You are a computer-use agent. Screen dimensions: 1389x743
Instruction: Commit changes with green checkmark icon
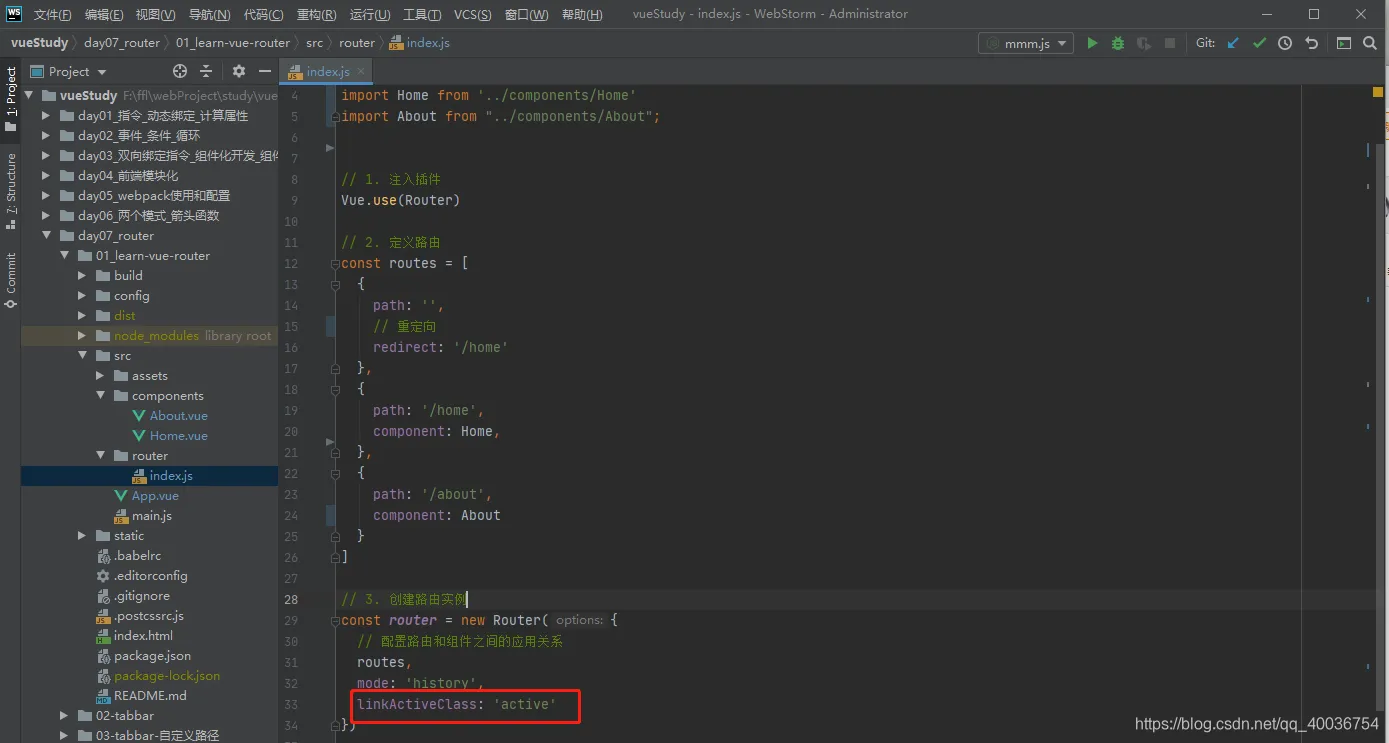[1259, 43]
